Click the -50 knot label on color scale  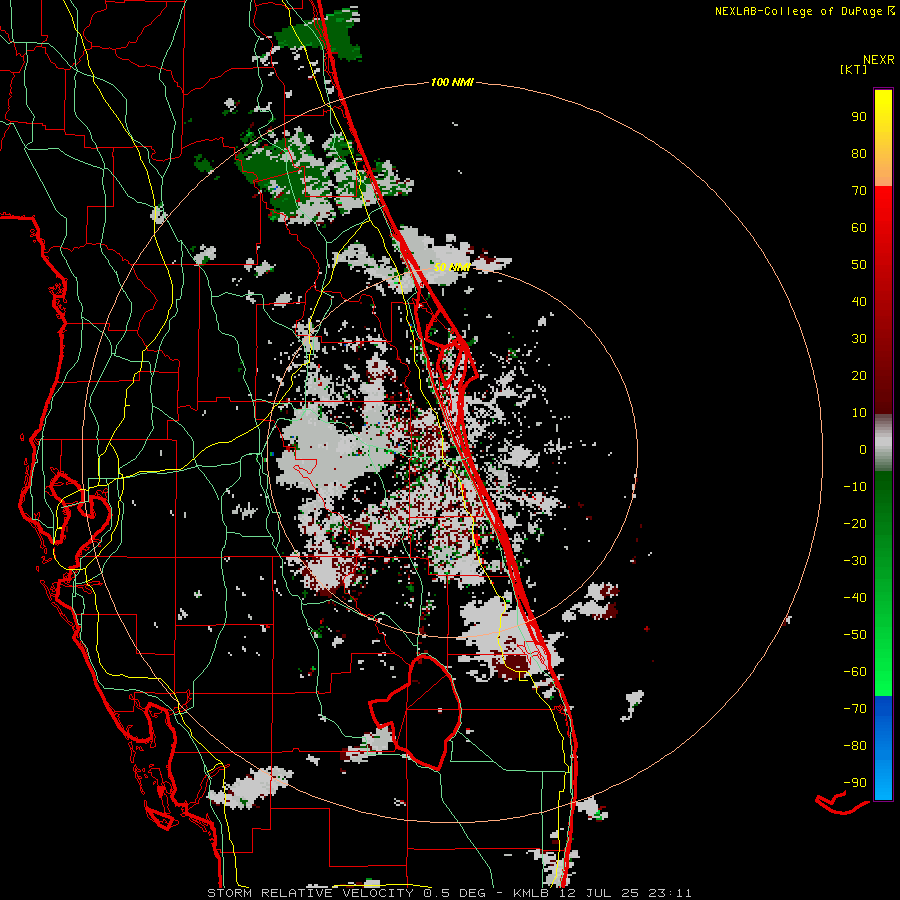pyautogui.click(x=855, y=634)
